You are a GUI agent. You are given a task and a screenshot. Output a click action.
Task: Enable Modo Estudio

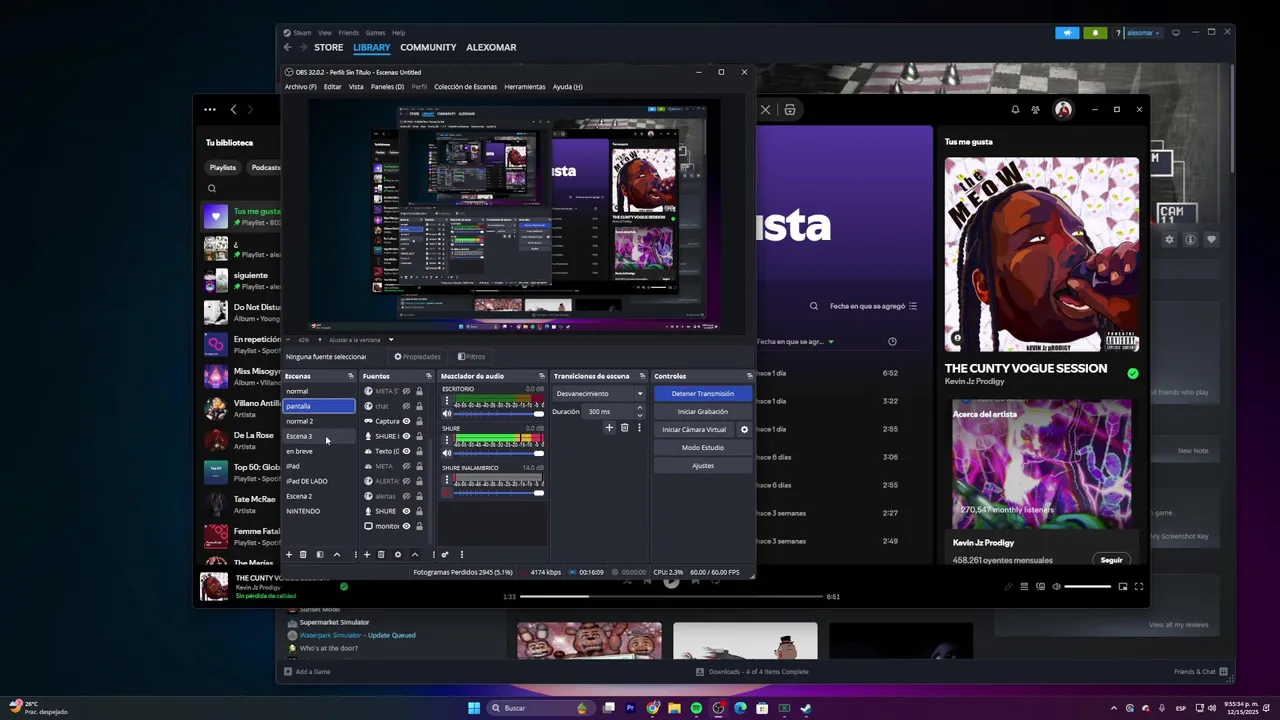(x=702, y=447)
